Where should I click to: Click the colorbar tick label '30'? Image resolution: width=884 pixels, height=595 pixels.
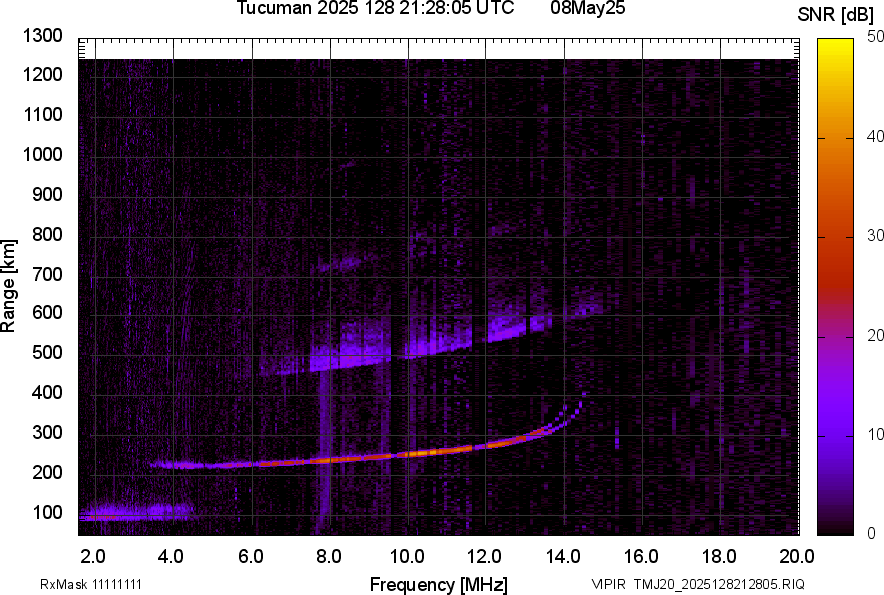coord(875,235)
